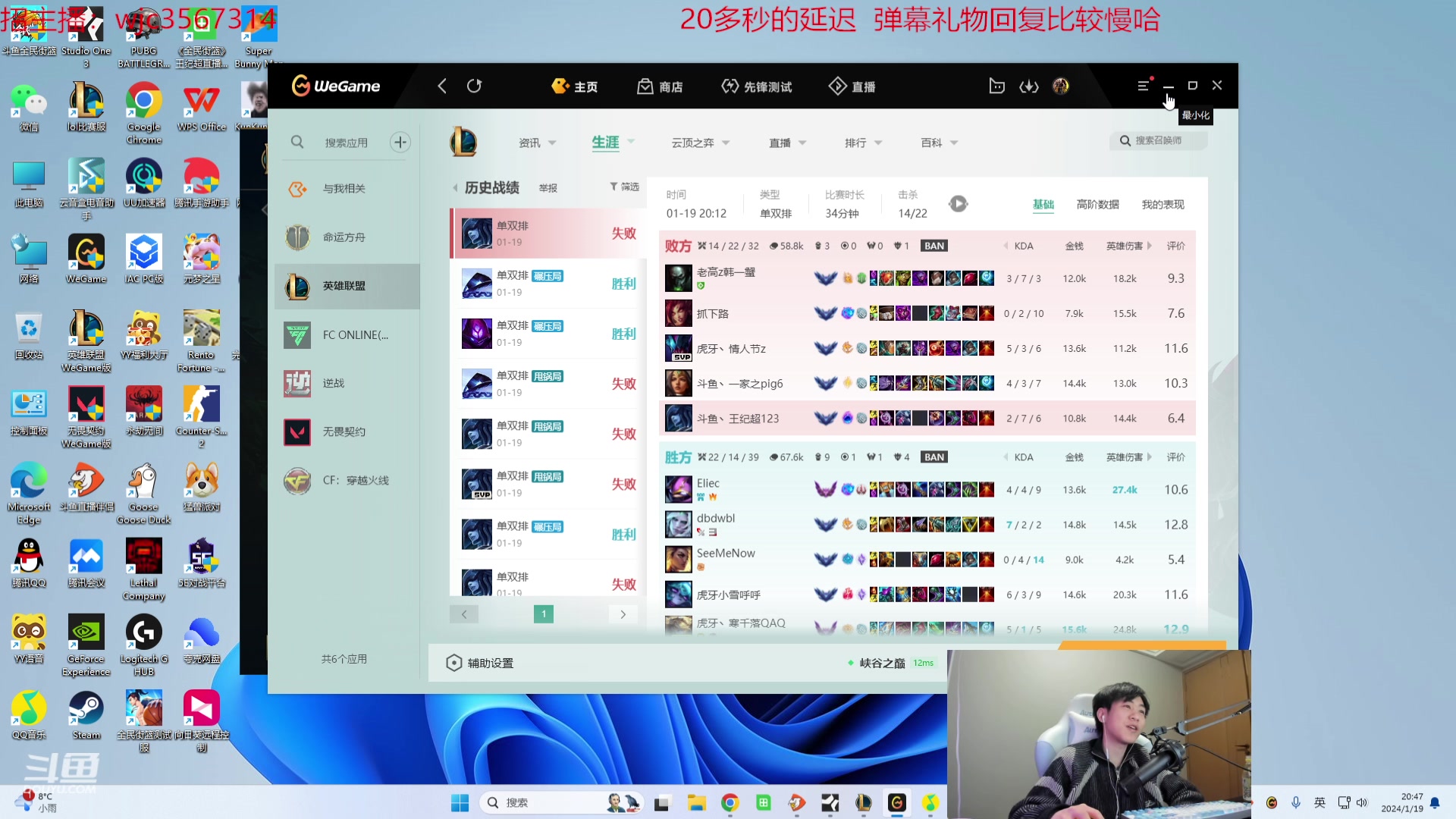This screenshot has width=1456, height=819.
Task: Open Steam desktop shortcut
Action: pyautogui.click(x=86, y=714)
